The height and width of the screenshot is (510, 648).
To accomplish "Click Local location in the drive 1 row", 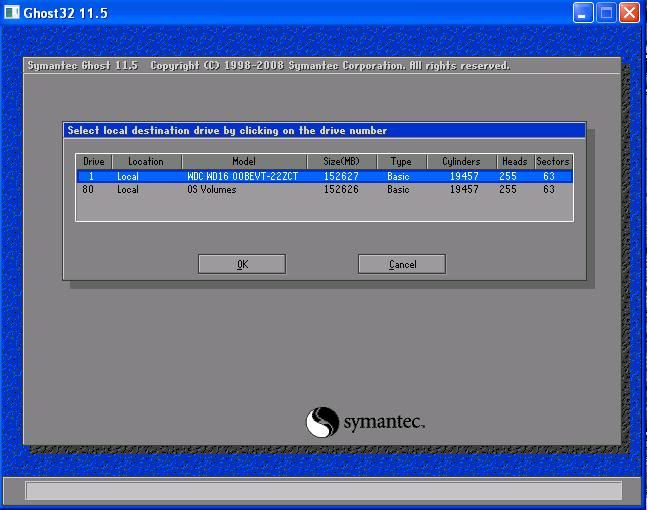I will click(x=128, y=176).
